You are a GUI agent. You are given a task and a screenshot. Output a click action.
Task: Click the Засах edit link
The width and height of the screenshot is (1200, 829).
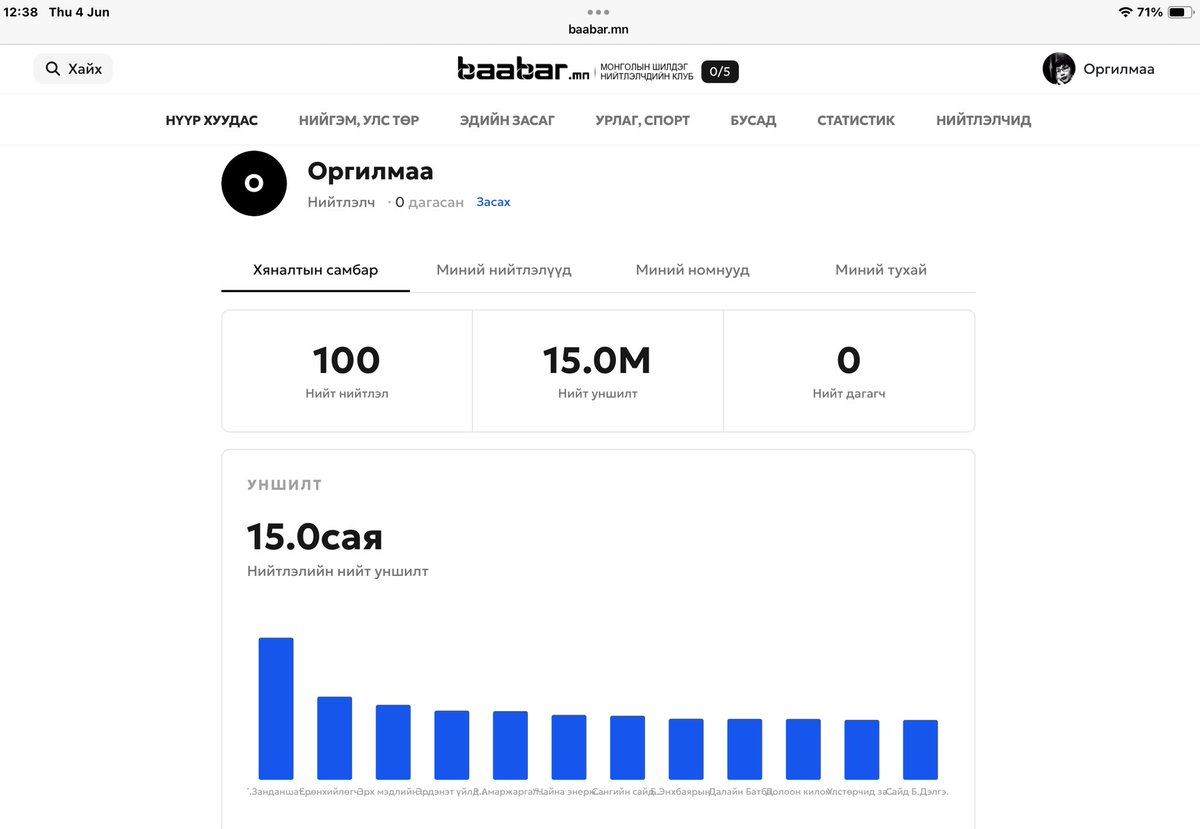point(493,202)
